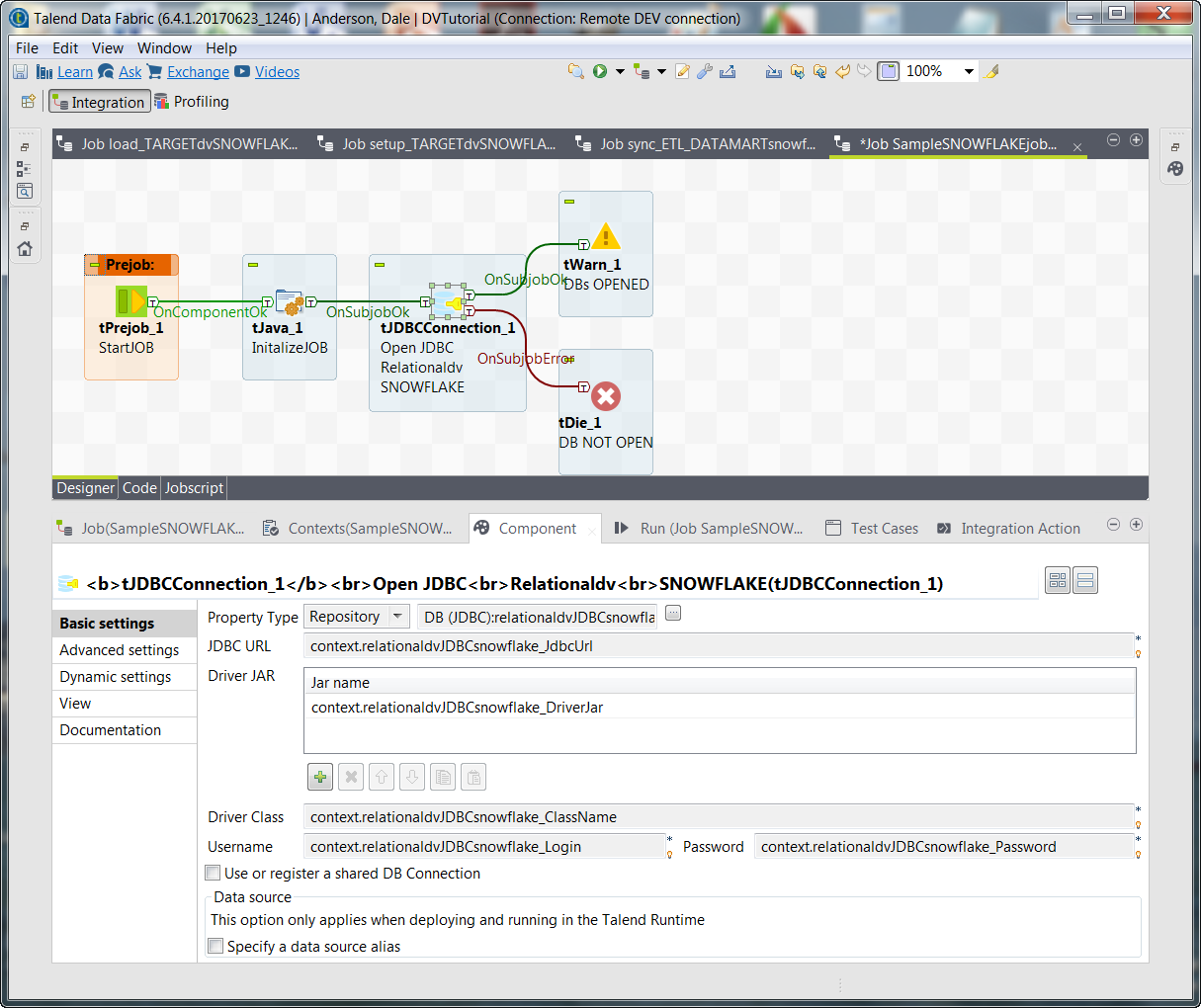The width and height of the screenshot is (1201, 1008).
Task: Switch to the Jobscript tab
Action: click(194, 487)
